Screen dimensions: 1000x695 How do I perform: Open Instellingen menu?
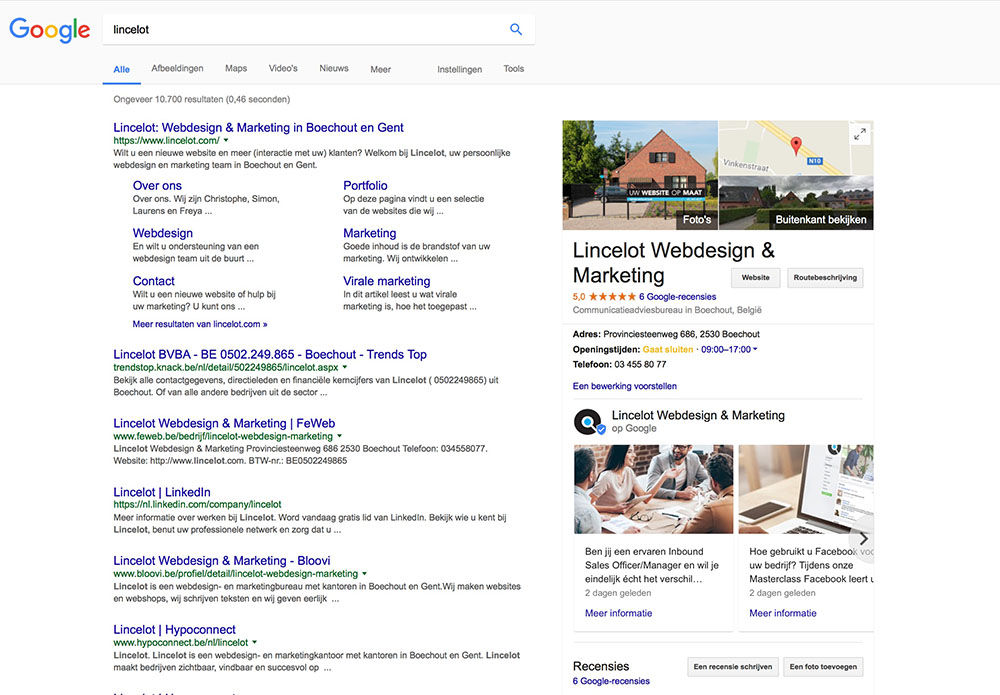tap(459, 70)
